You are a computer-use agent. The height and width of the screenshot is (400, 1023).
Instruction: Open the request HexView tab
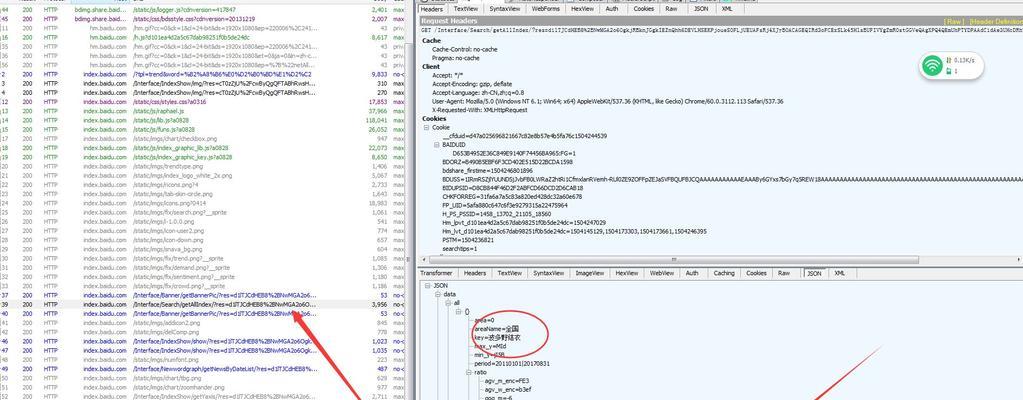coord(582,9)
